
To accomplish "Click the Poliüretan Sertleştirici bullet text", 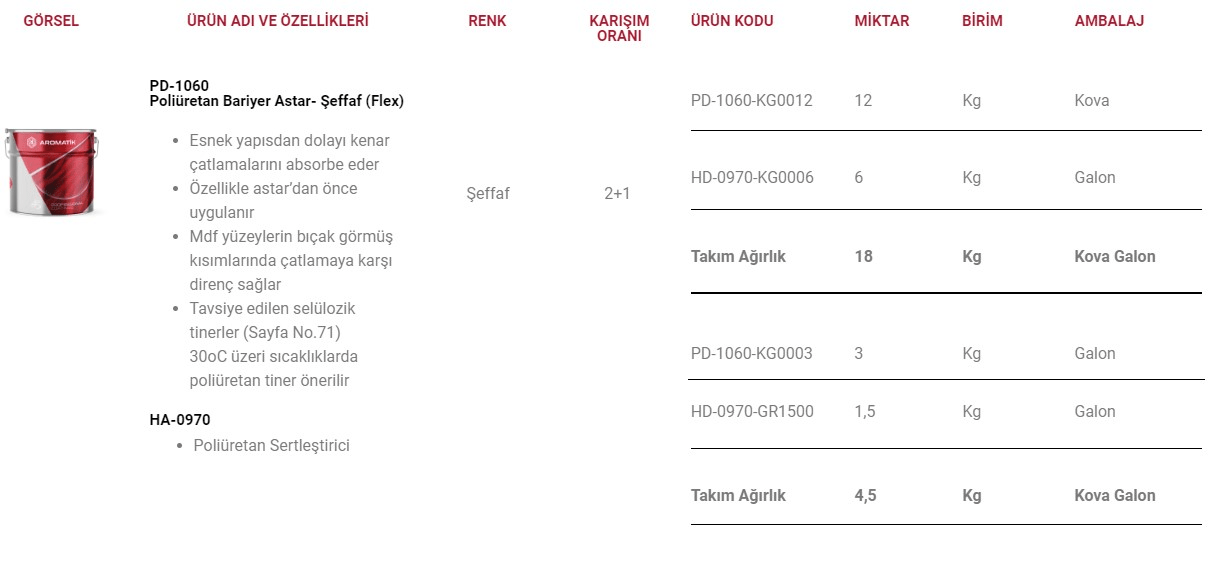I will point(272,445).
